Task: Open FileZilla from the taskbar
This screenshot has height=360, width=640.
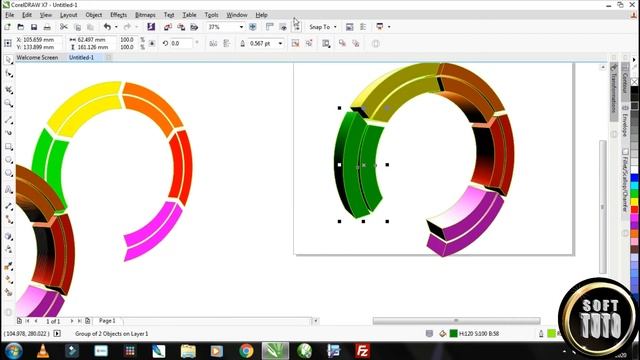Action: pos(362,351)
